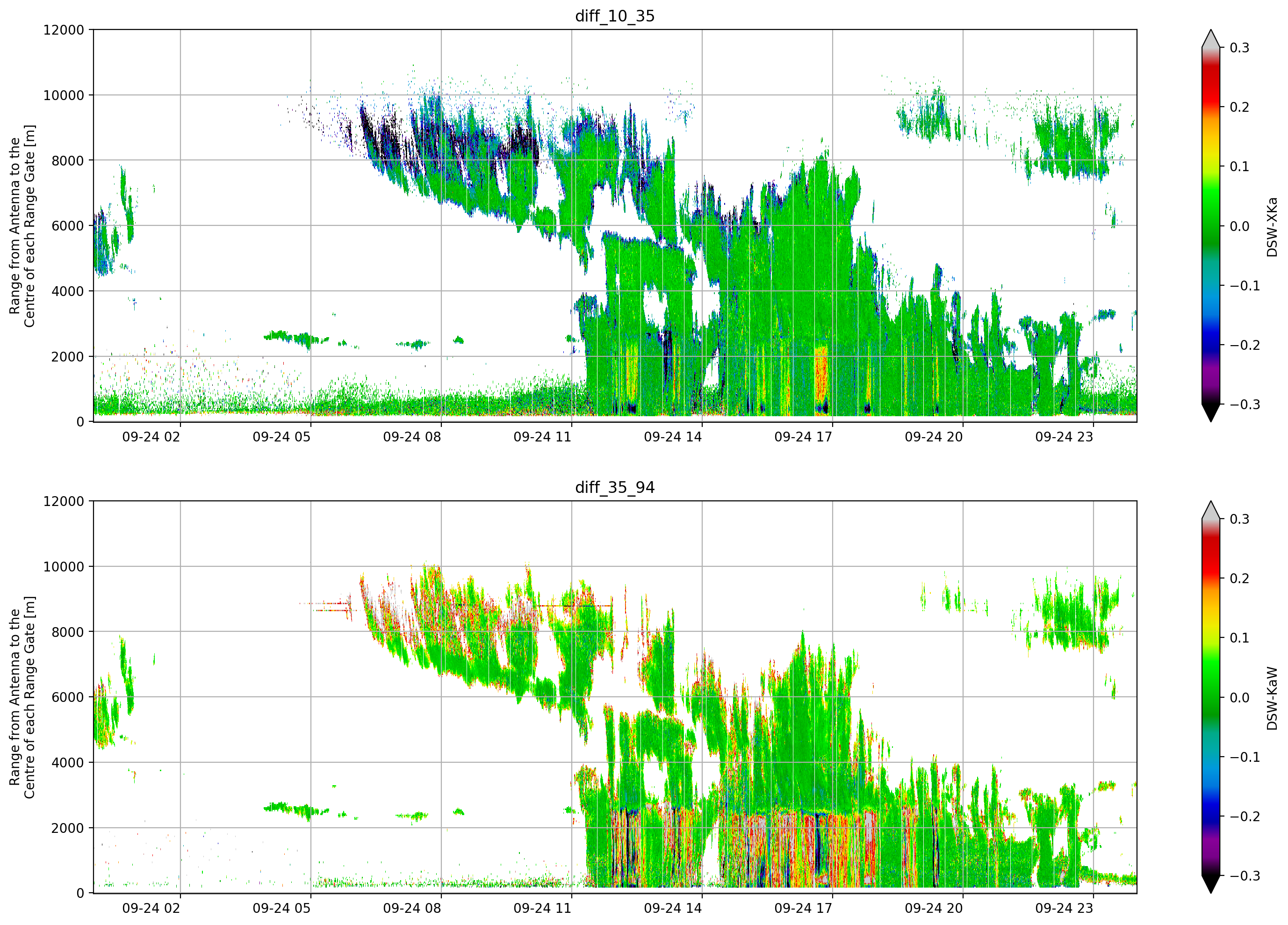The height and width of the screenshot is (925, 1288).
Task: Click the diff_35_94 plot title
Action: 614,487
